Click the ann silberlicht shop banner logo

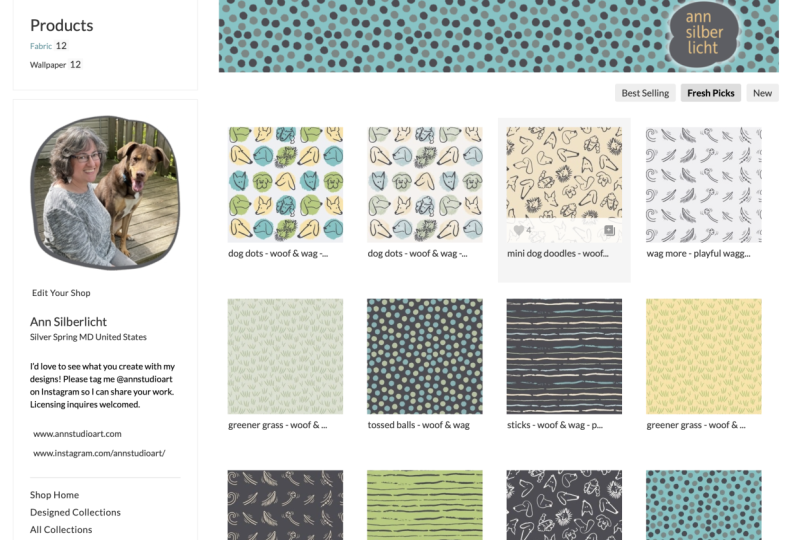point(704,34)
